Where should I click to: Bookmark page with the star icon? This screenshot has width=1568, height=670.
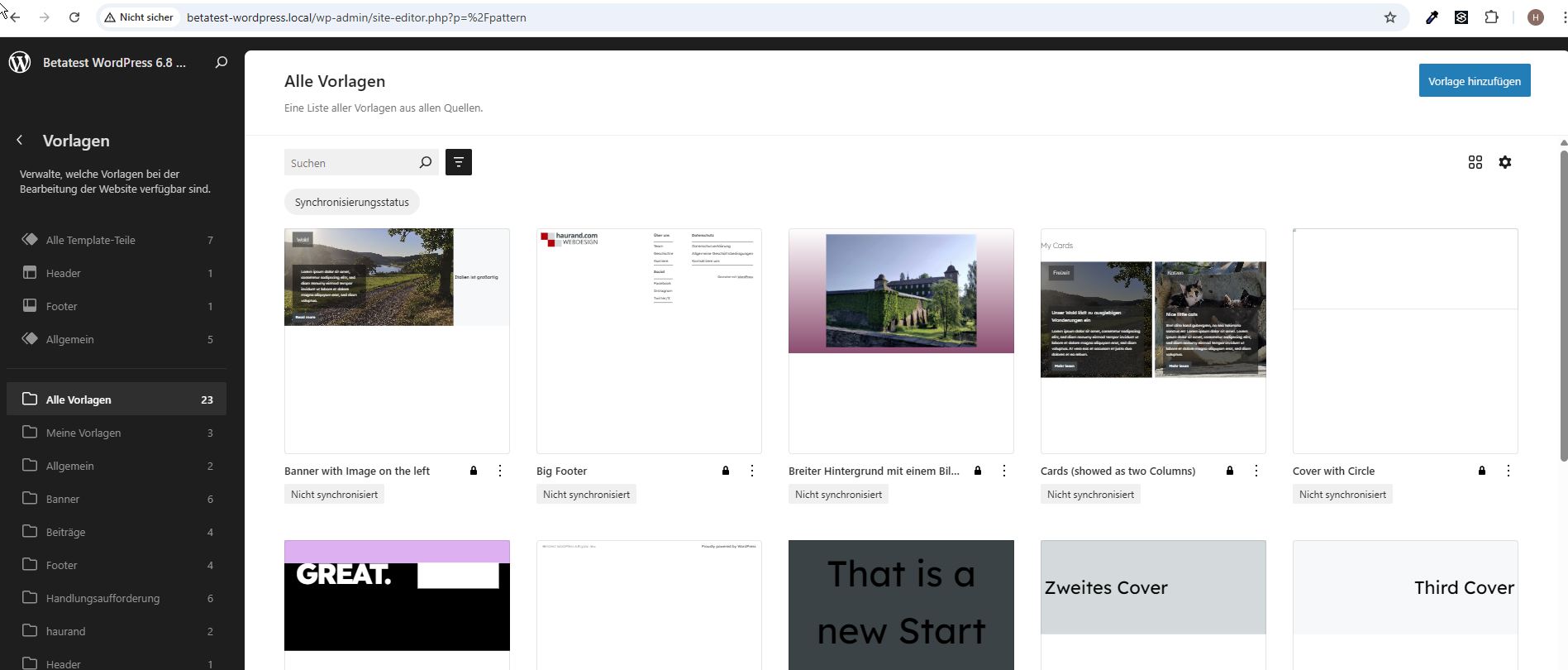tap(1390, 17)
